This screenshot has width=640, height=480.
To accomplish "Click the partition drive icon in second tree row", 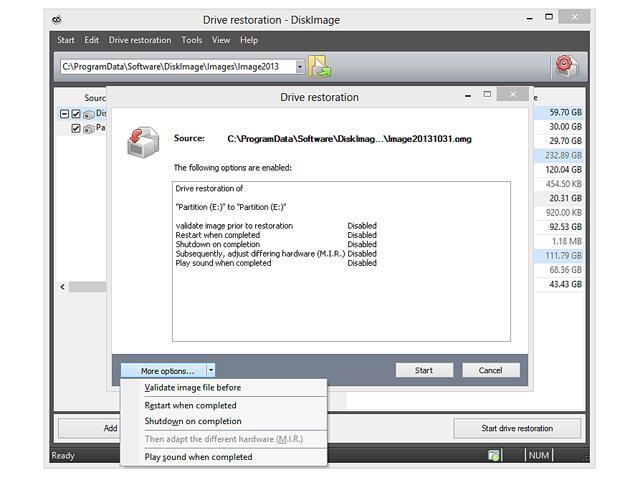I will (x=89, y=128).
